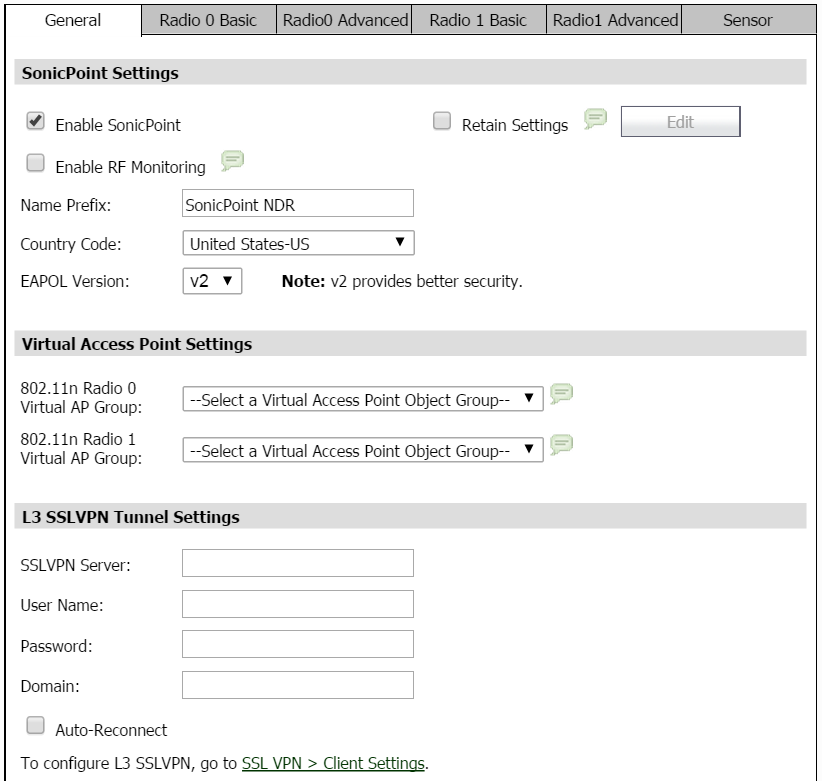Click the Virtual Access Point Settings header
Viewport: 822px width, 781px height.
coord(410,343)
